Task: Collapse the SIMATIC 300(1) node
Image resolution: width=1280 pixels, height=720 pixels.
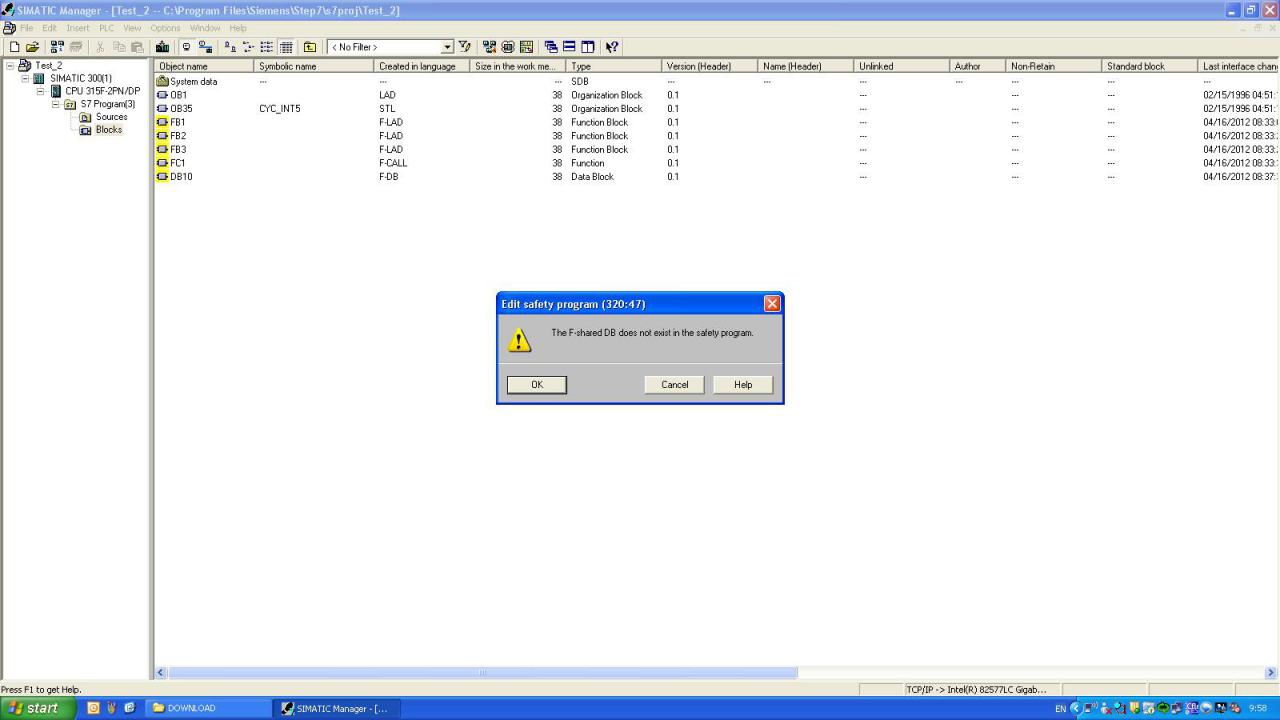Action: [26, 78]
